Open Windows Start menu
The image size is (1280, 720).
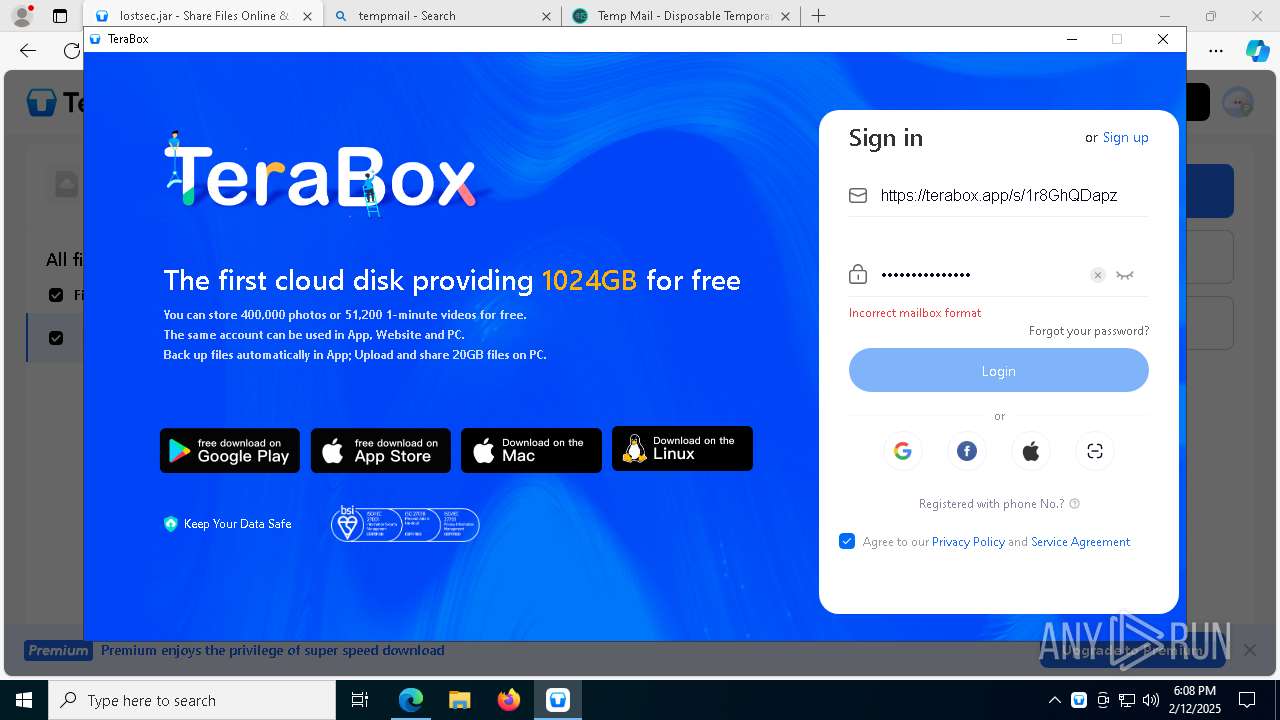tap(24, 700)
